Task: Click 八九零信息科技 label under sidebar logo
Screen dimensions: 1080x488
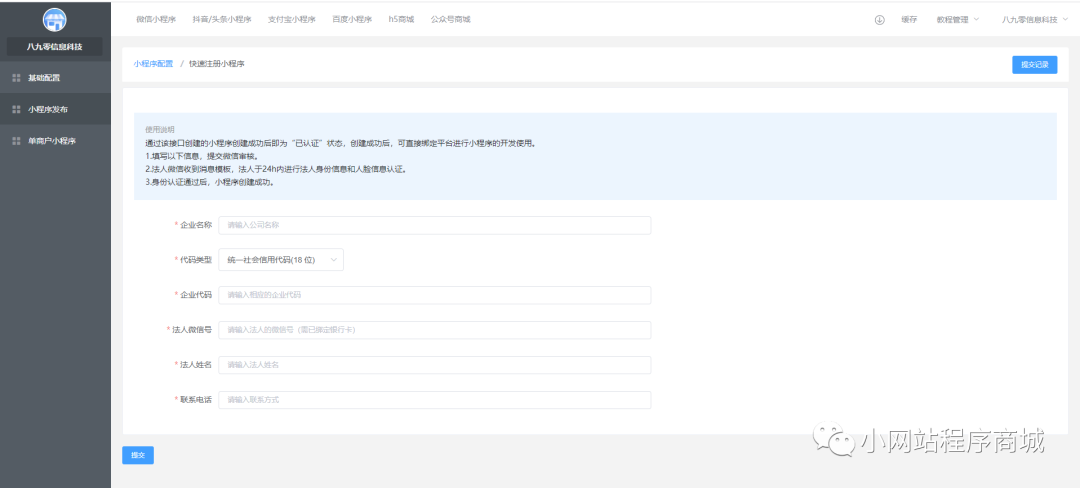Action: pos(54,47)
